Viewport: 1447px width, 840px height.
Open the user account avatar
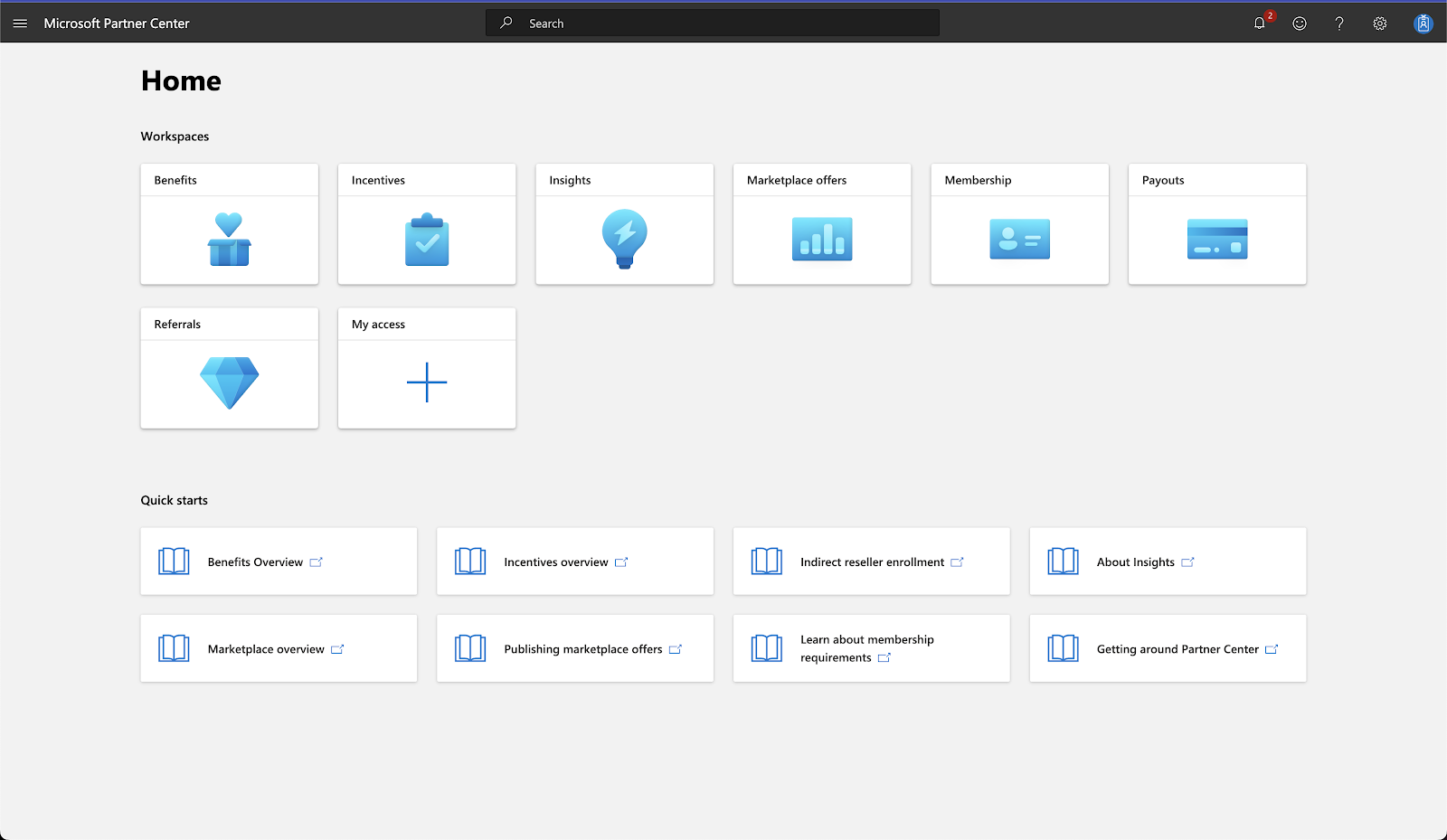click(1423, 24)
